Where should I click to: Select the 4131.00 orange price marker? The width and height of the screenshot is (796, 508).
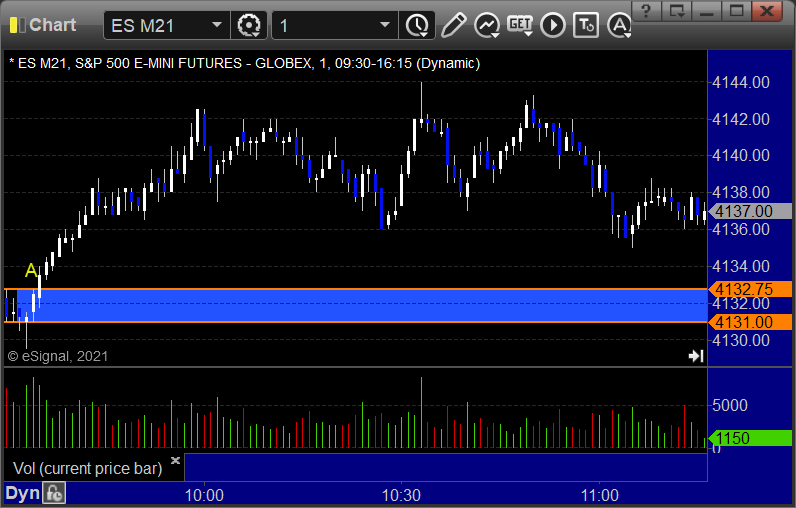coord(750,322)
